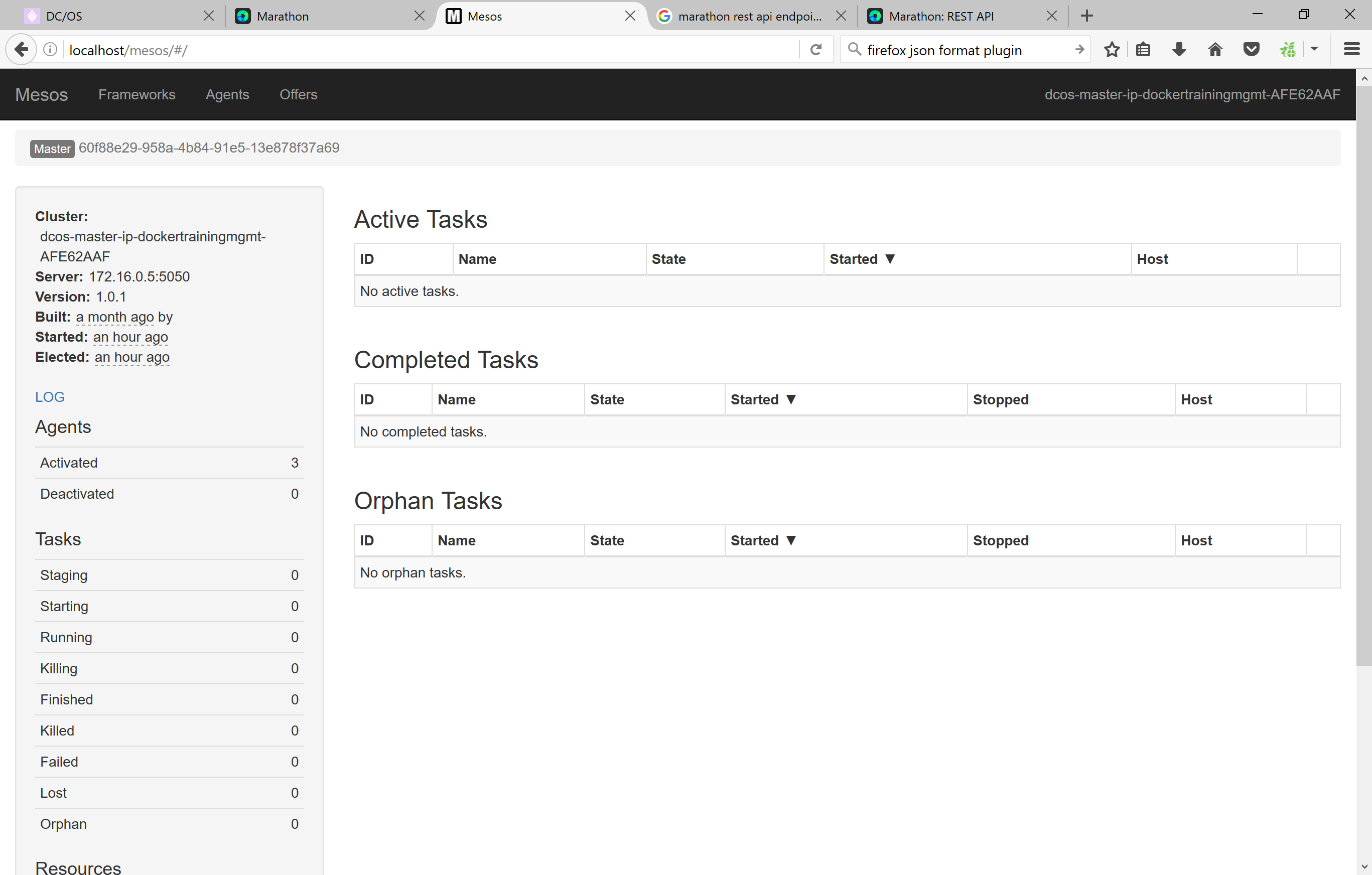Image resolution: width=1372 pixels, height=875 pixels.
Task: Click the green extension icon
Action: tap(1287, 50)
